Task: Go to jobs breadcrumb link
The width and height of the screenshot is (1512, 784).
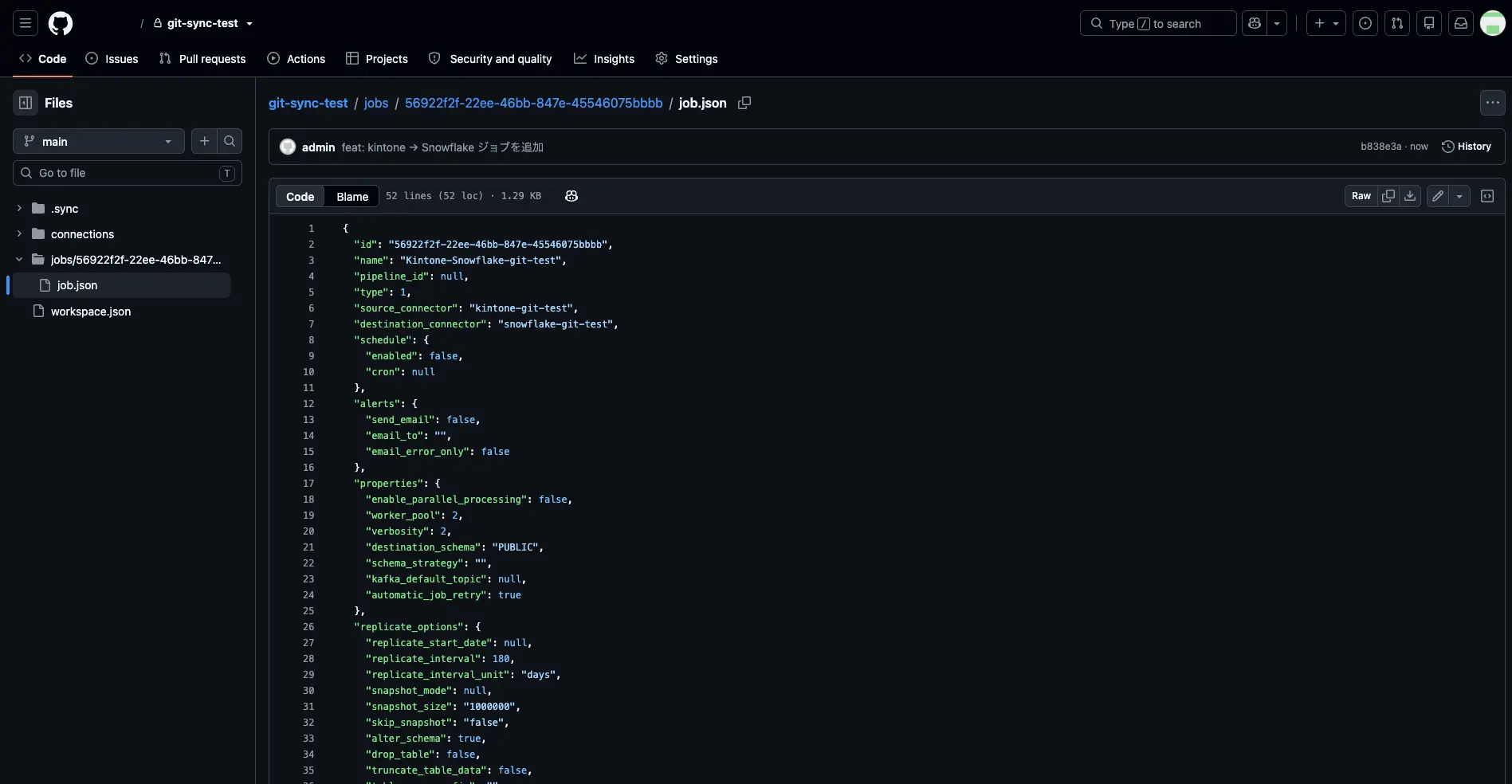Action: tap(376, 103)
